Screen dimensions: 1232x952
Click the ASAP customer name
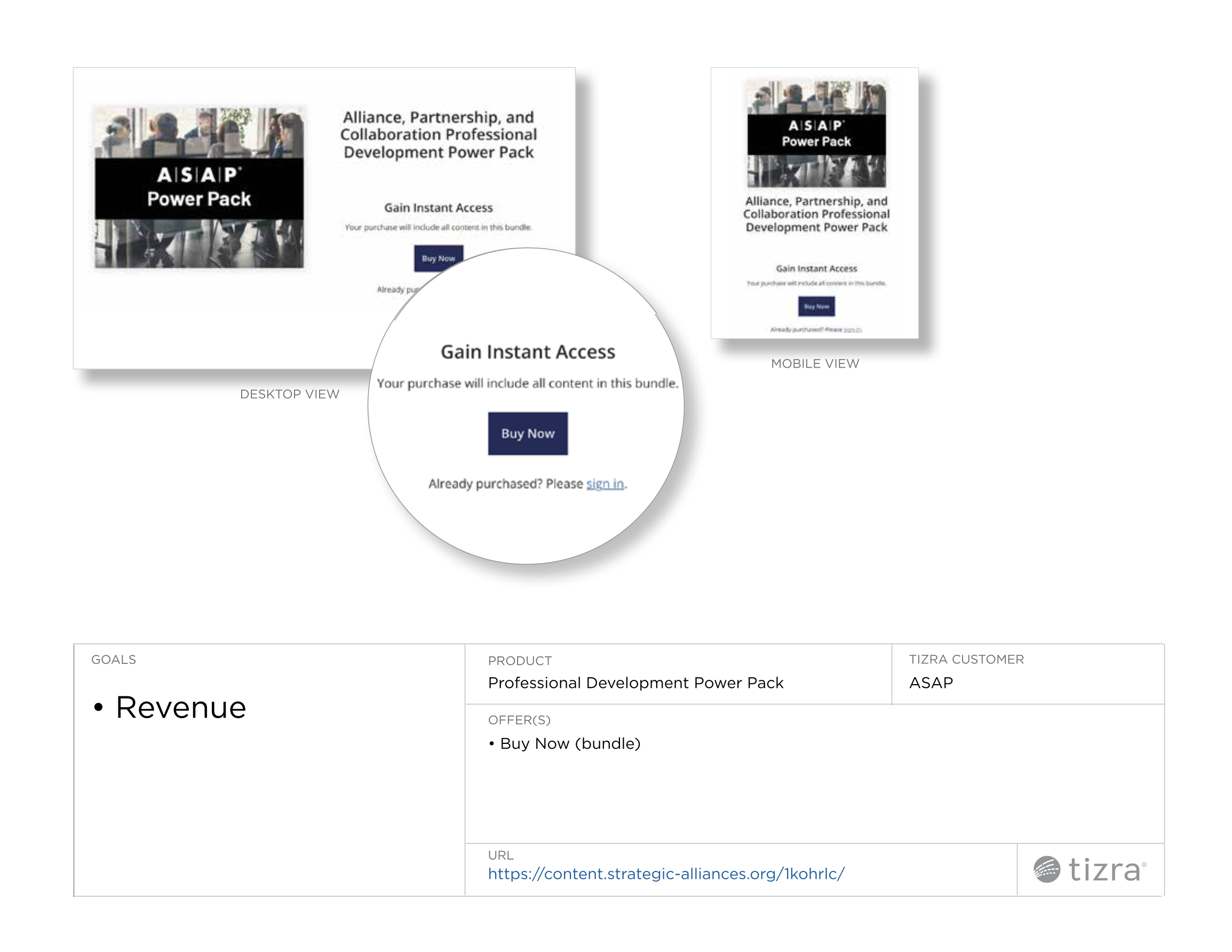click(x=931, y=683)
